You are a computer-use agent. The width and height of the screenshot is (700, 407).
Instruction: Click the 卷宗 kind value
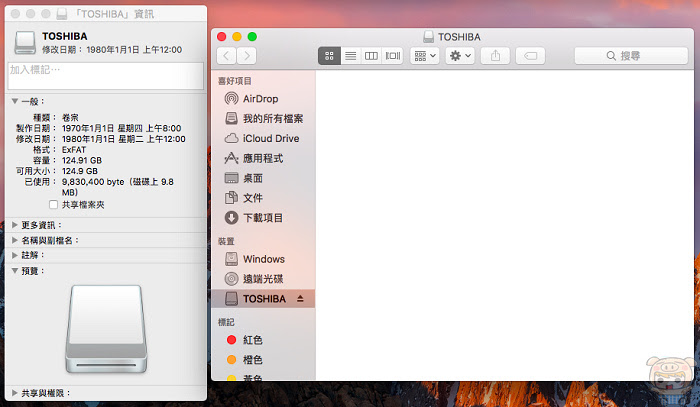(x=70, y=117)
